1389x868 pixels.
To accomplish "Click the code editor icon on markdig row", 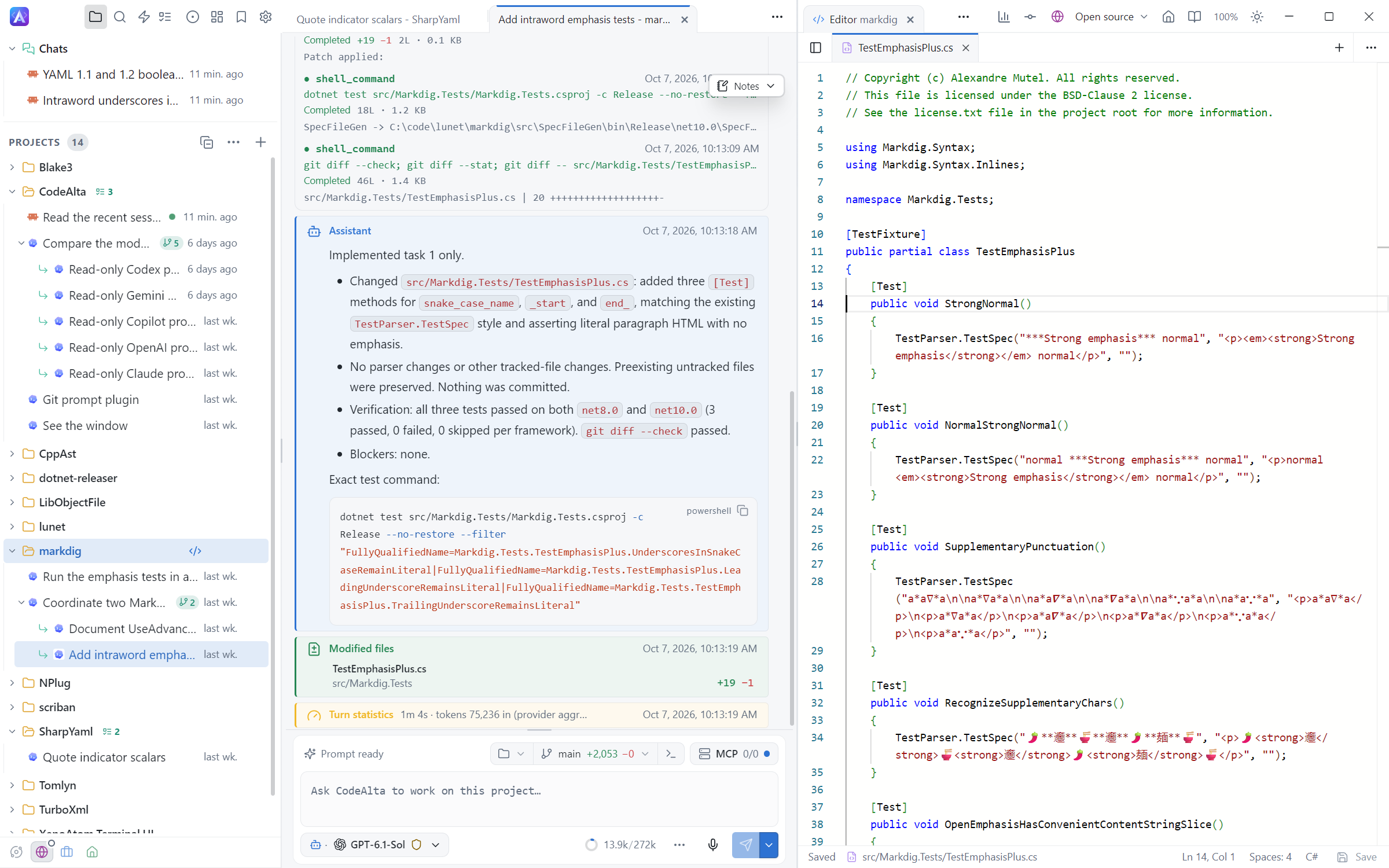I will pos(195,551).
